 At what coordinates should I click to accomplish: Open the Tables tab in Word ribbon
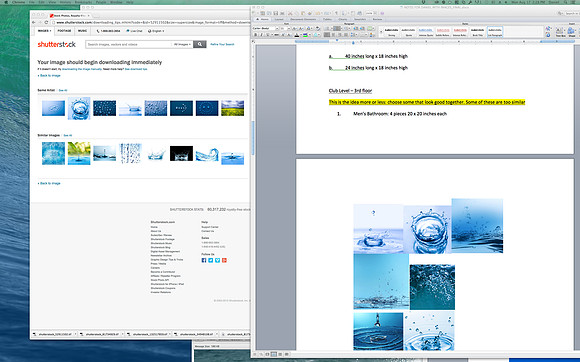(x=327, y=19)
